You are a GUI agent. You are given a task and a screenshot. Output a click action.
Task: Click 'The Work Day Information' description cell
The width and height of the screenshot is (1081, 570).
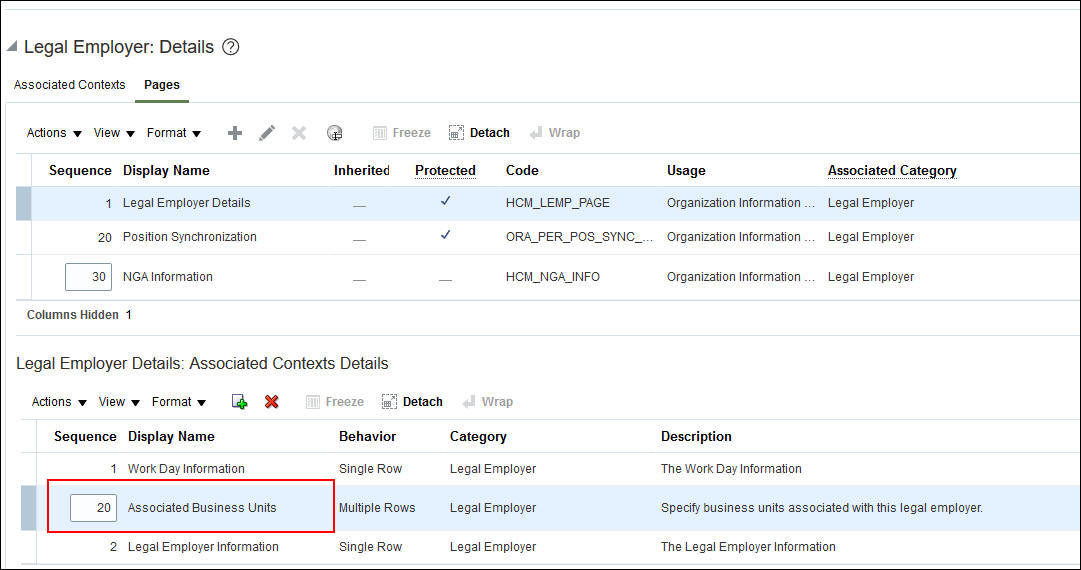click(x=731, y=469)
